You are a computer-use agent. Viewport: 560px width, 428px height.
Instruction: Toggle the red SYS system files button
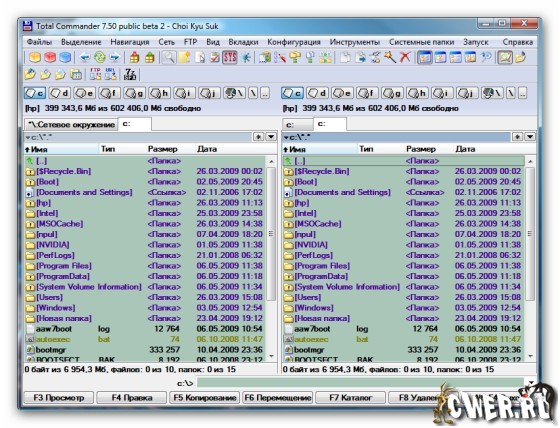click(230, 57)
